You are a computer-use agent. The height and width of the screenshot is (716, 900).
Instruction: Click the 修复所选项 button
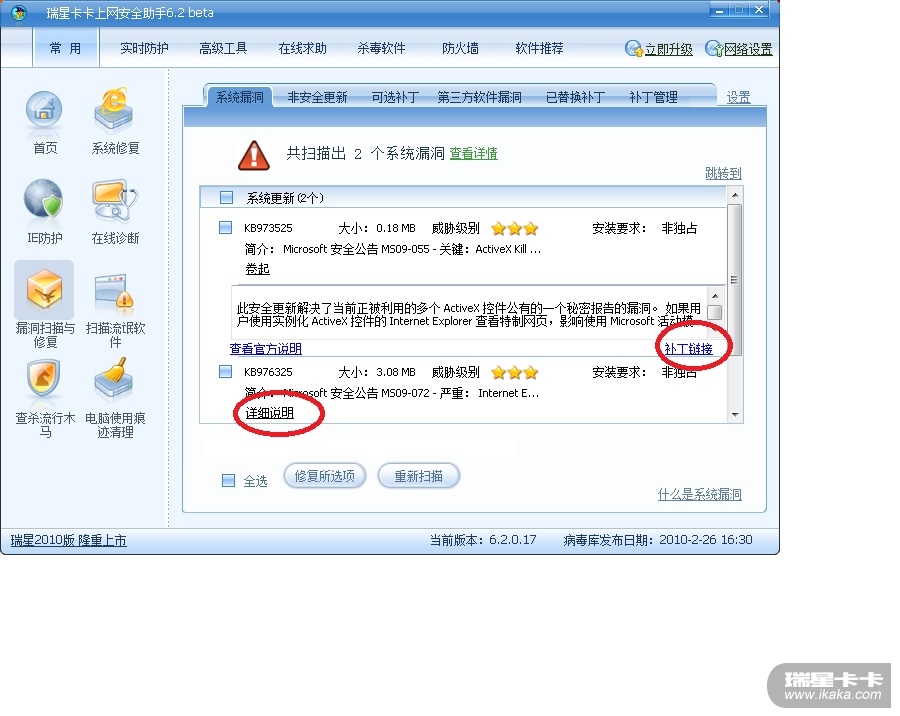[x=325, y=476]
